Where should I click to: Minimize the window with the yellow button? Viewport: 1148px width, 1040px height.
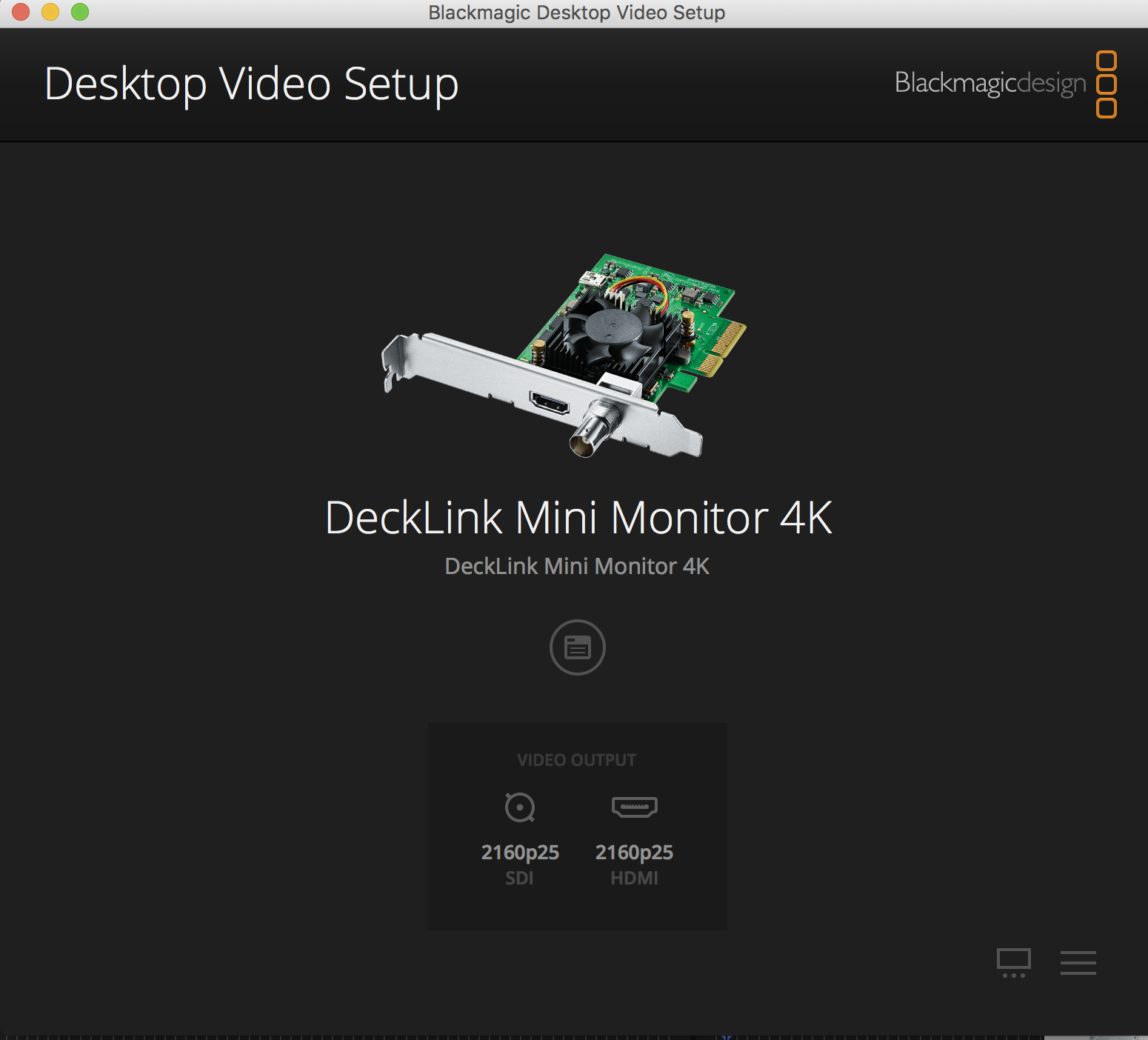pos(50,12)
